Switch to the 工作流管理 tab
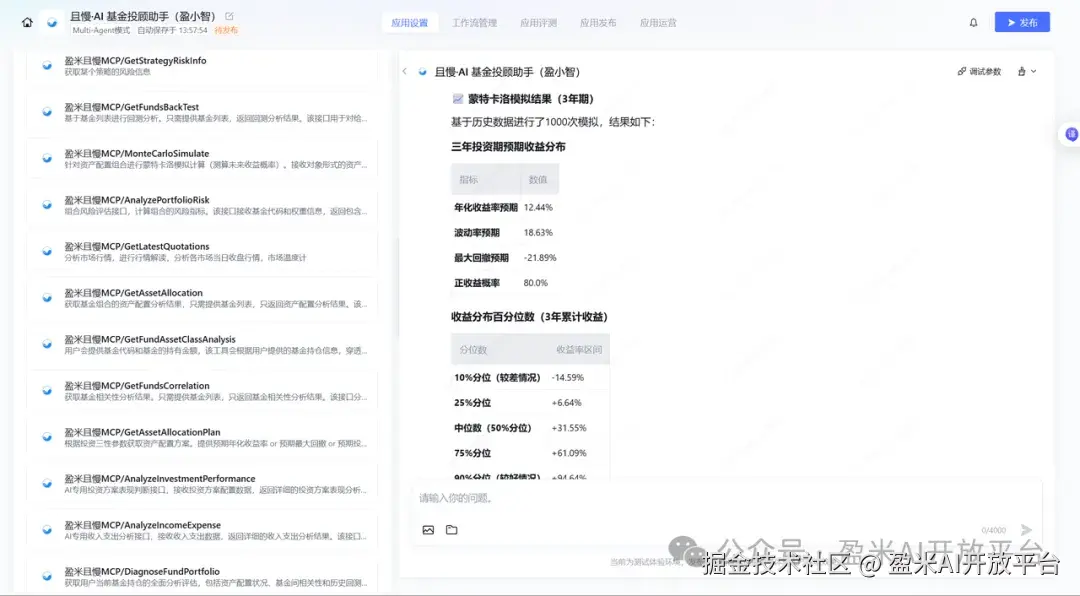 pos(475,22)
